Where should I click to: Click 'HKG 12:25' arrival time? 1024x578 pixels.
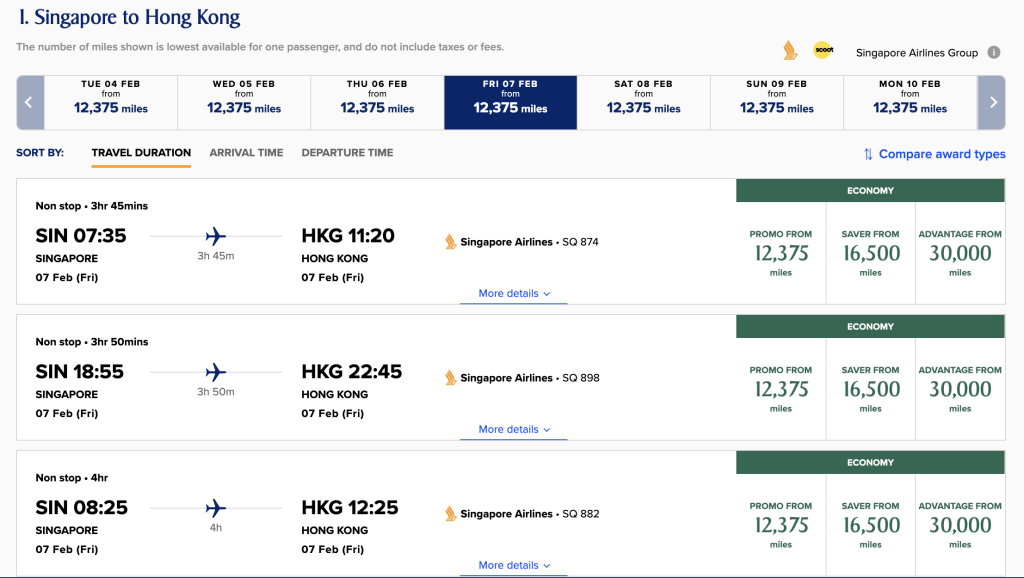350,507
